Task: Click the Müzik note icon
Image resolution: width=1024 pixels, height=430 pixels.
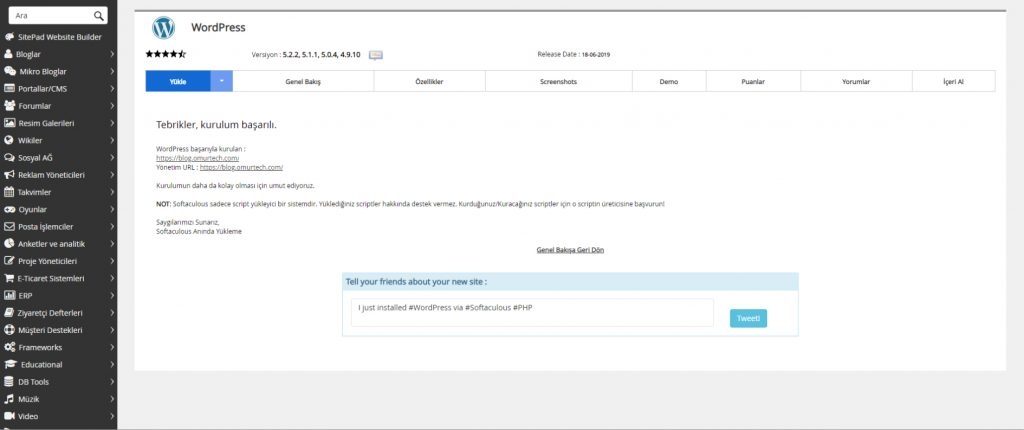Action: (8, 399)
